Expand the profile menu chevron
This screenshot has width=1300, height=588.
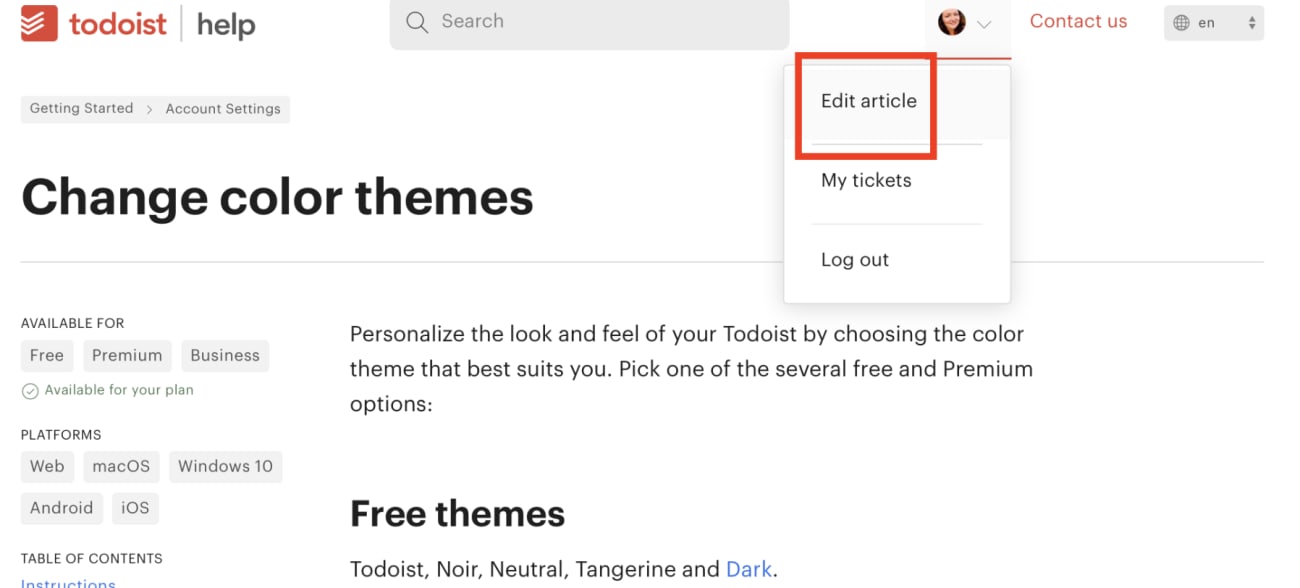pyautogui.click(x=984, y=24)
